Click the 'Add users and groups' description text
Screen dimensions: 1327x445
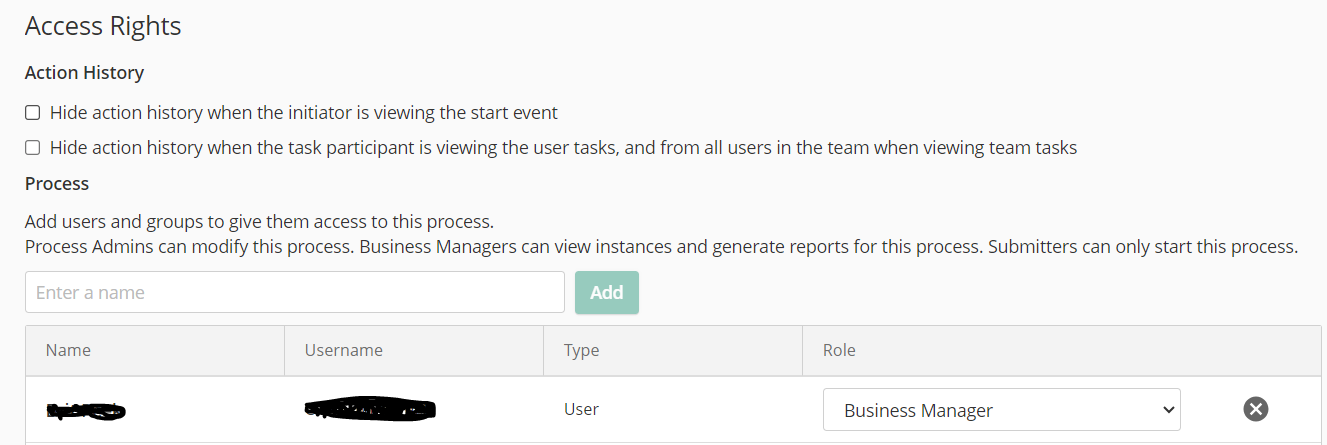coord(260,221)
